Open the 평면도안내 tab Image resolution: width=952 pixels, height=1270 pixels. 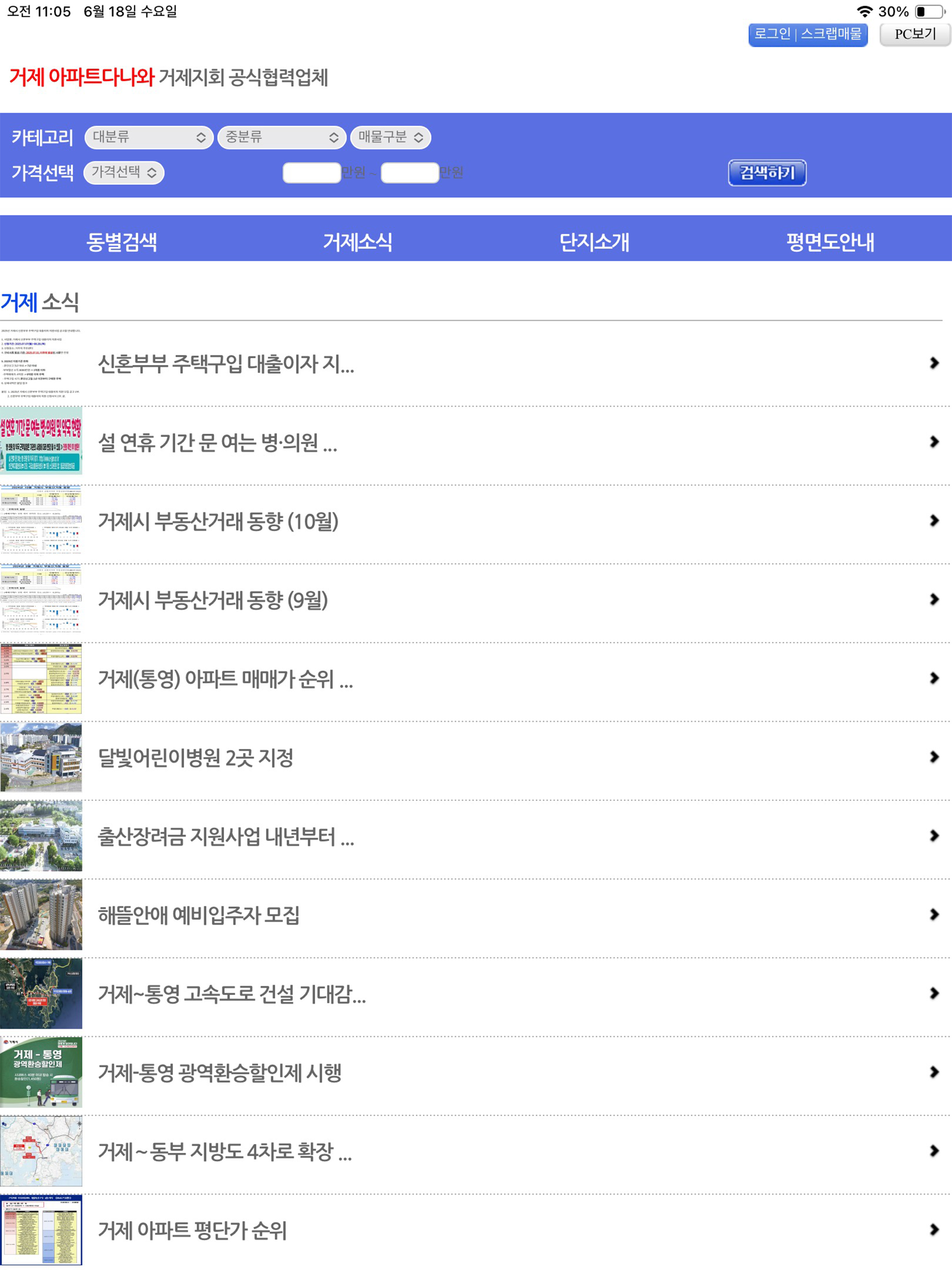[830, 242]
